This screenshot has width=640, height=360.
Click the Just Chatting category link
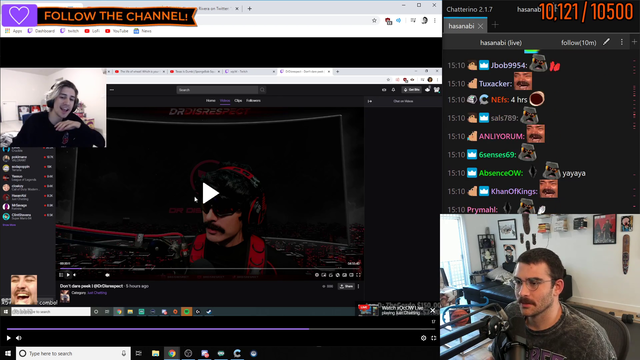[x=97, y=293]
